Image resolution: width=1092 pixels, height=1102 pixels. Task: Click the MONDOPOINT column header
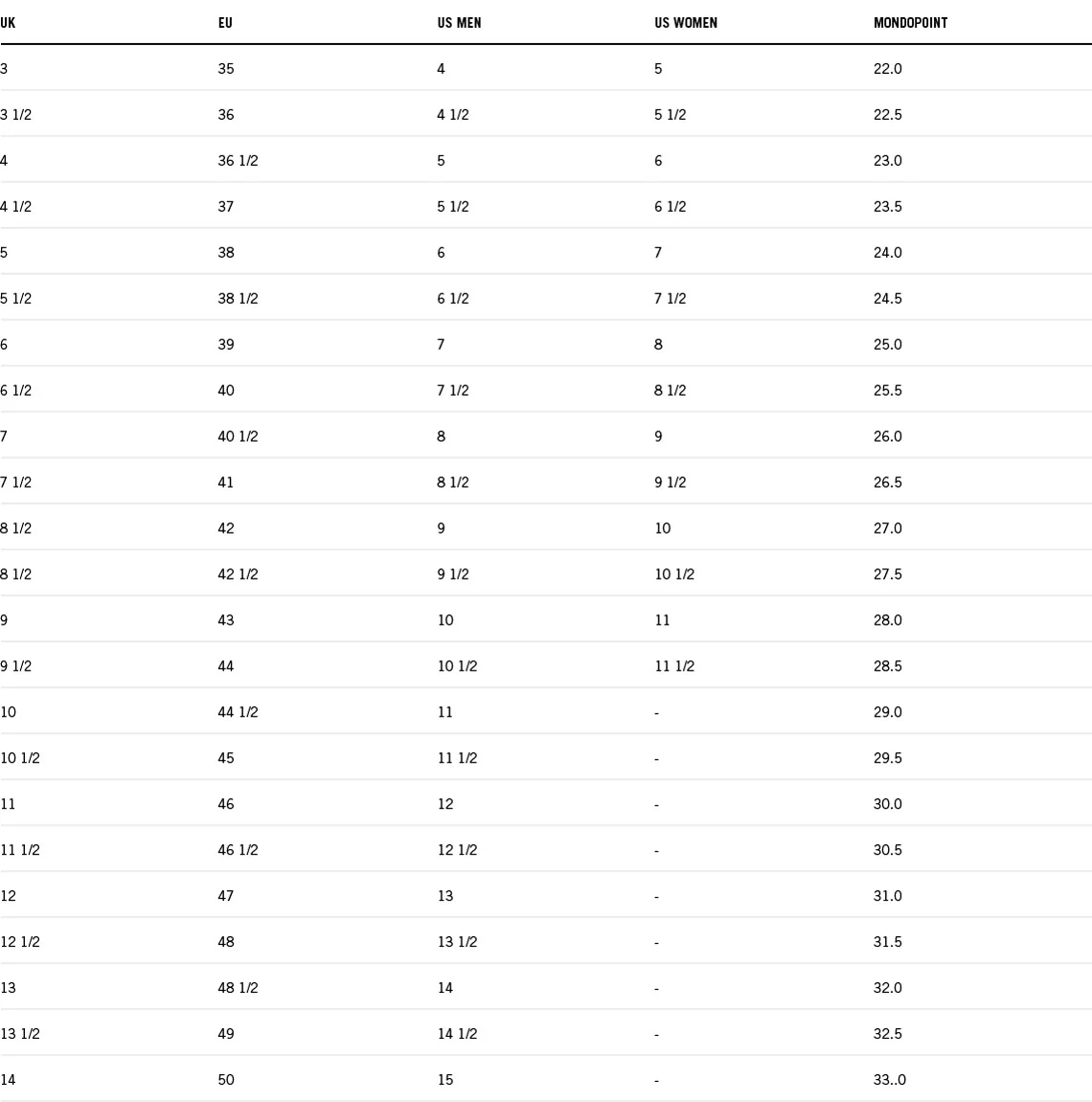pyautogui.click(x=910, y=22)
